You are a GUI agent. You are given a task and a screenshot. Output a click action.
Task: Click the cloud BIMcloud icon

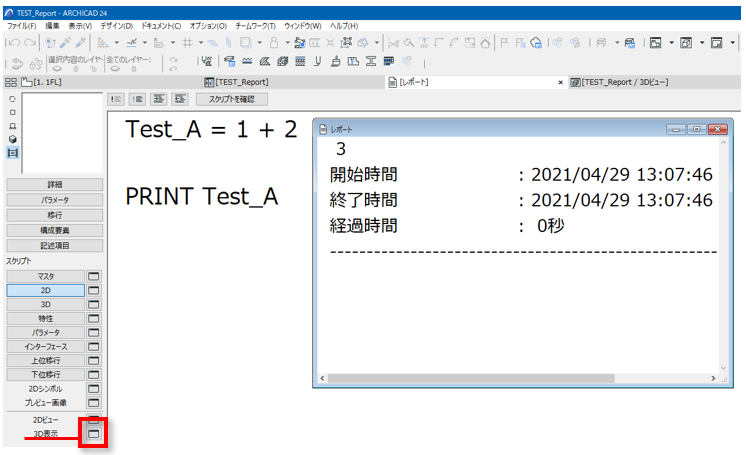[x=536, y=43]
